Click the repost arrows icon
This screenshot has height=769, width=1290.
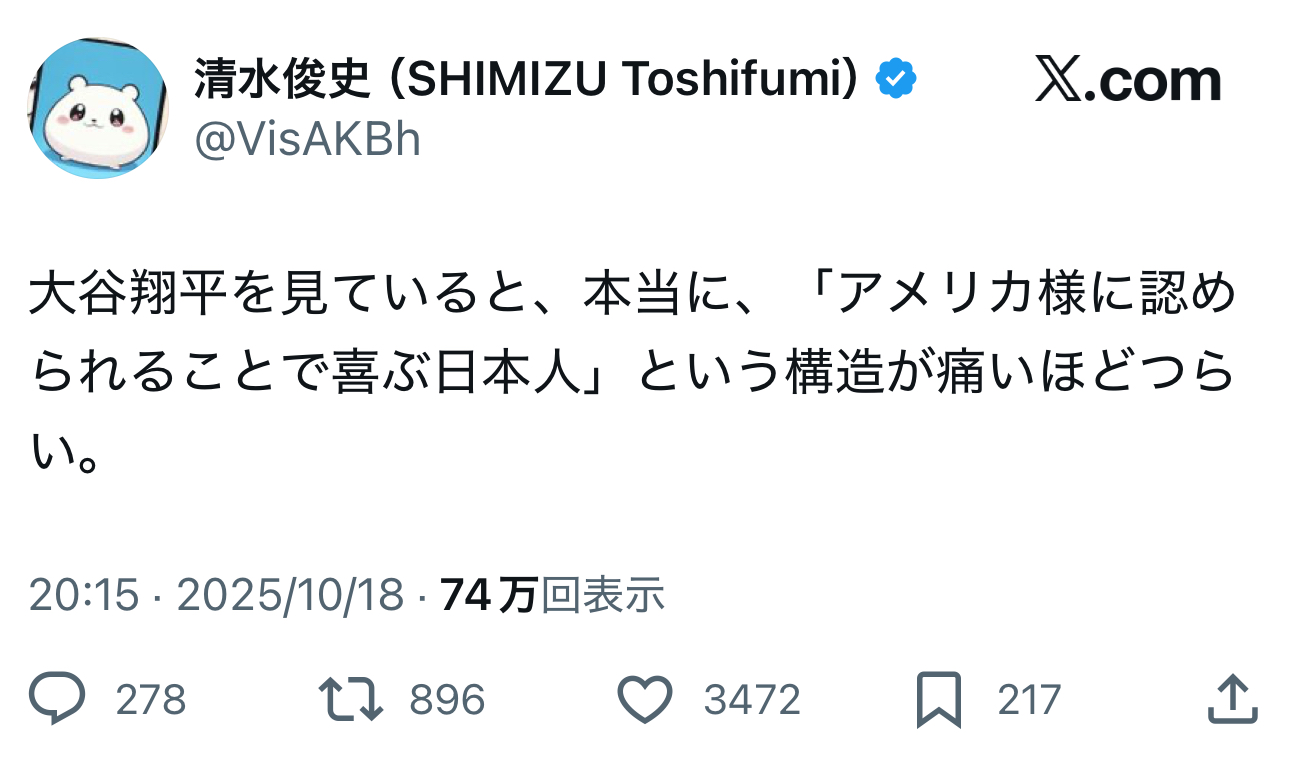350,699
